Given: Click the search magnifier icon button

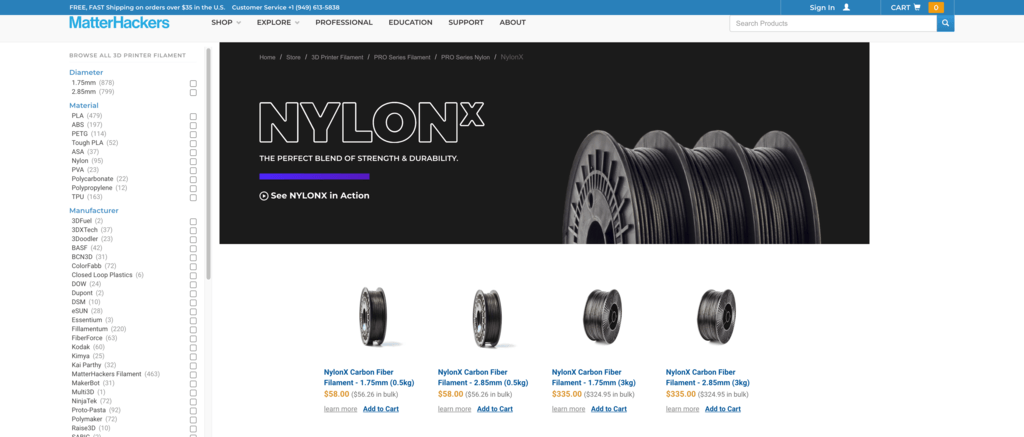Looking at the screenshot, I should [945, 24].
